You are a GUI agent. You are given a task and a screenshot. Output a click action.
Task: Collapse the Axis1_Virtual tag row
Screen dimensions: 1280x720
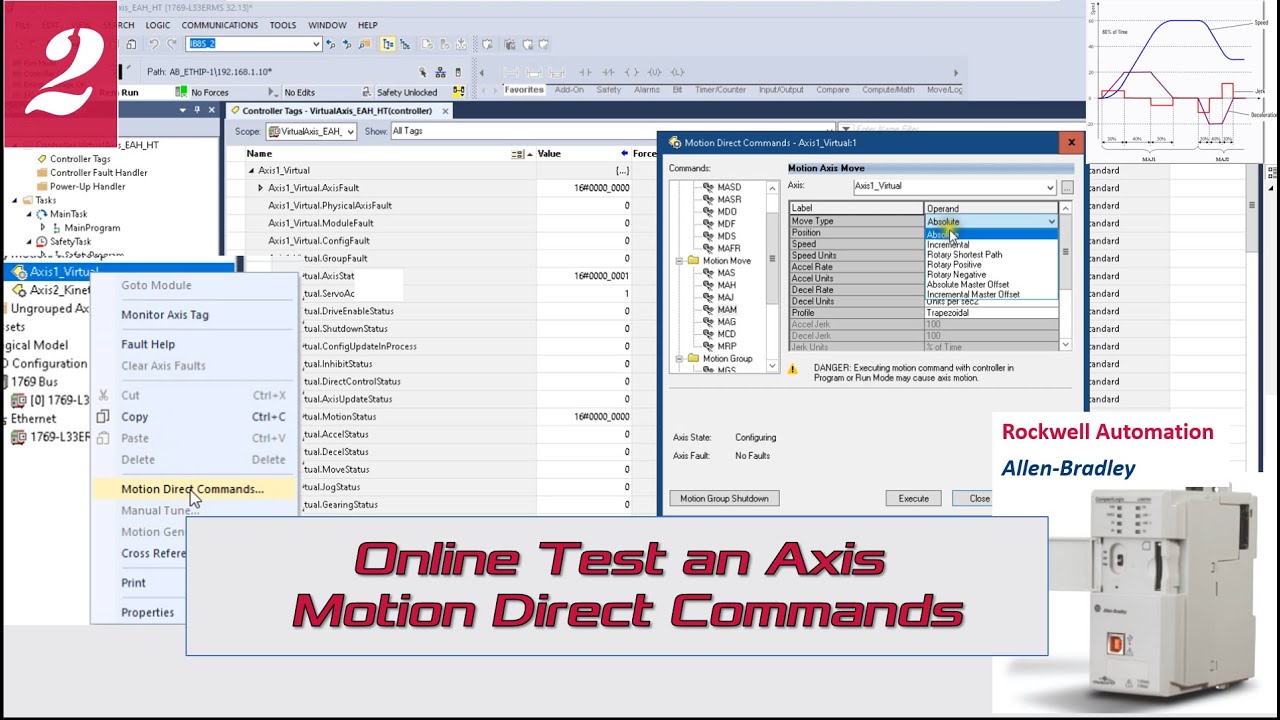[x=251, y=171]
